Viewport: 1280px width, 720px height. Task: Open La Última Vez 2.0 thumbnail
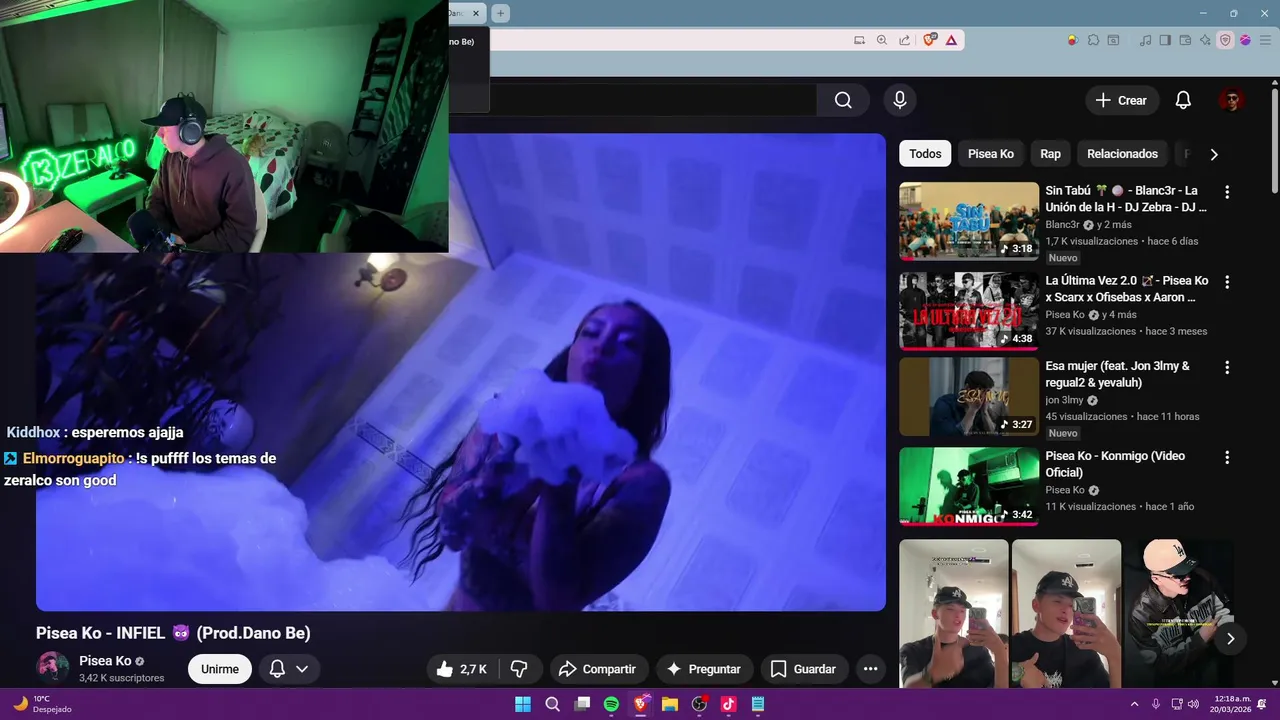(x=969, y=311)
